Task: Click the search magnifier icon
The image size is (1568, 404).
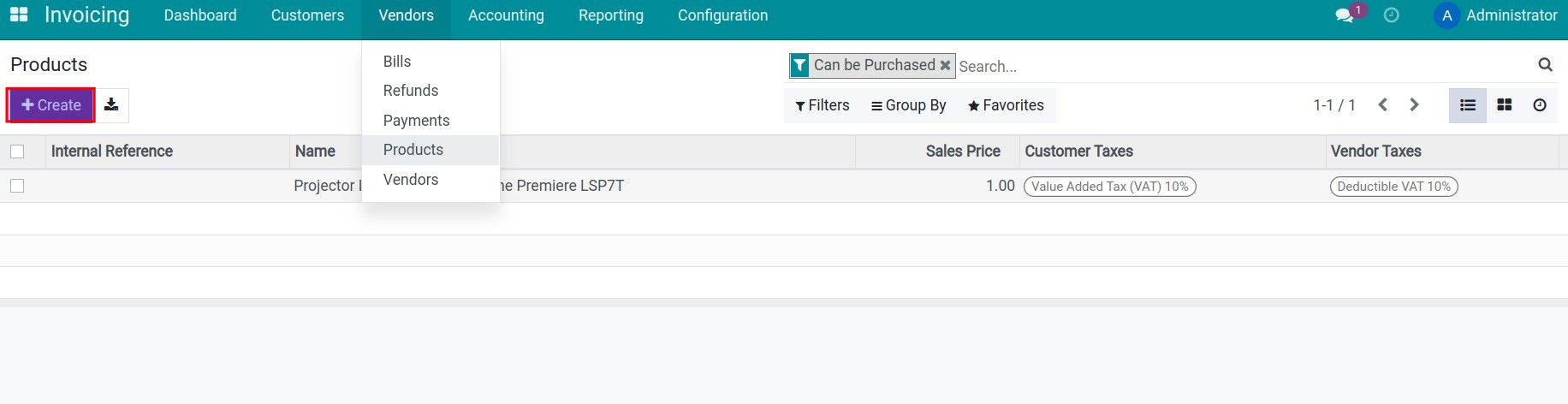Action: pyautogui.click(x=1545, y=64)
